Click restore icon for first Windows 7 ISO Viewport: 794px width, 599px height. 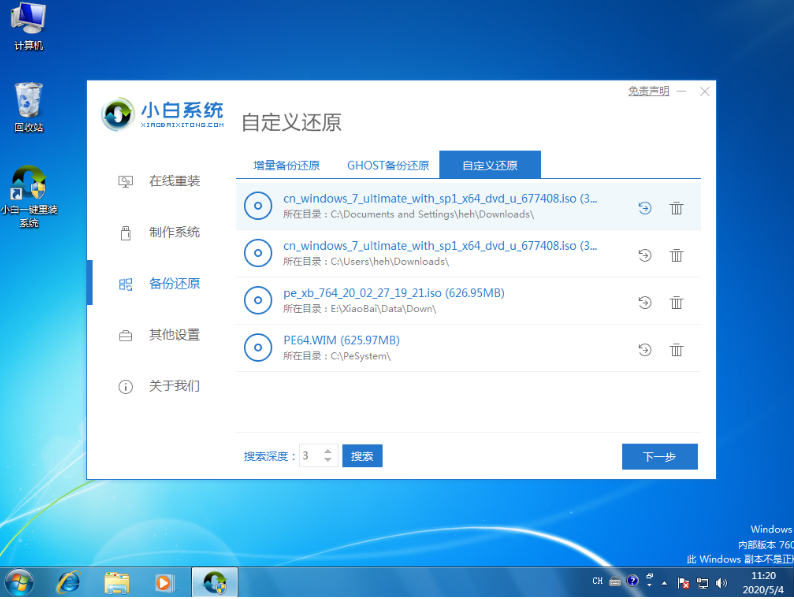(645, 208)
